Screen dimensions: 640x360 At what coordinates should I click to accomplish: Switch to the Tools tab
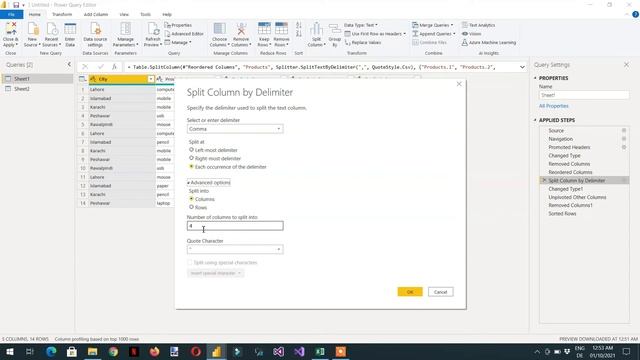pos(145,14)
